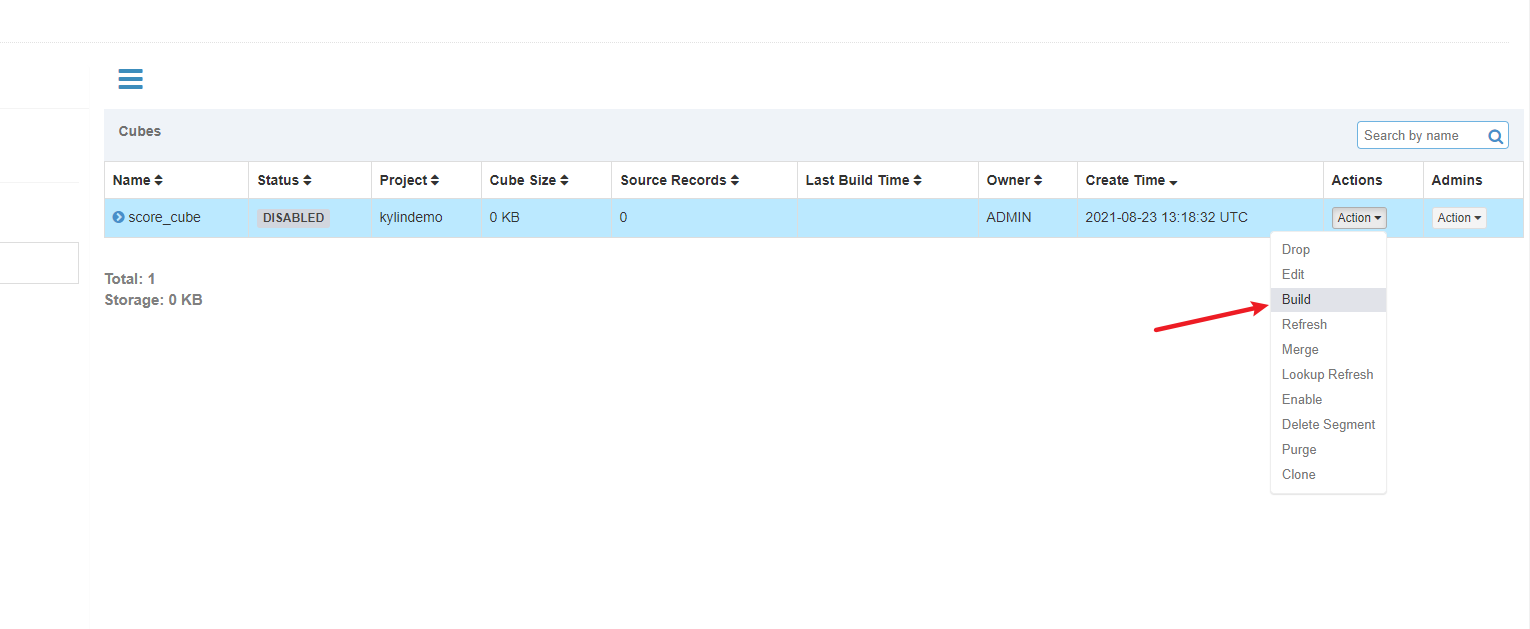The height and width of the screenshot is (629, 1530).
Task: Open the Admins Action dropdown
Action: click(1459, 217)
